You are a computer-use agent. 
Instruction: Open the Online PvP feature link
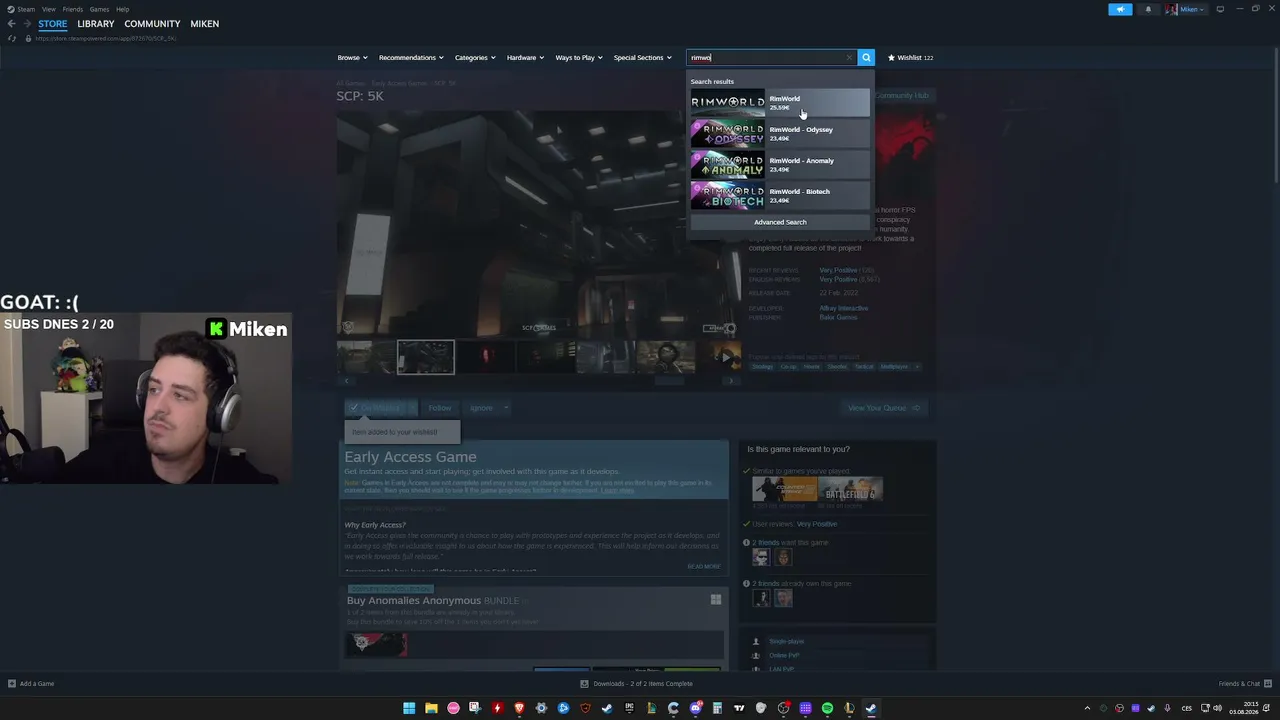tap(784, 655)
